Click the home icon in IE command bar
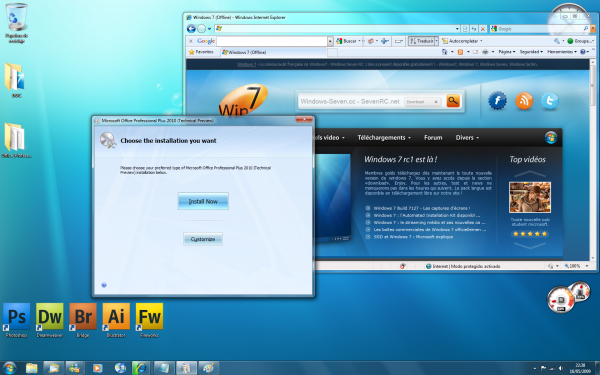This screenshot has width=600, height=375. [445, 52]
